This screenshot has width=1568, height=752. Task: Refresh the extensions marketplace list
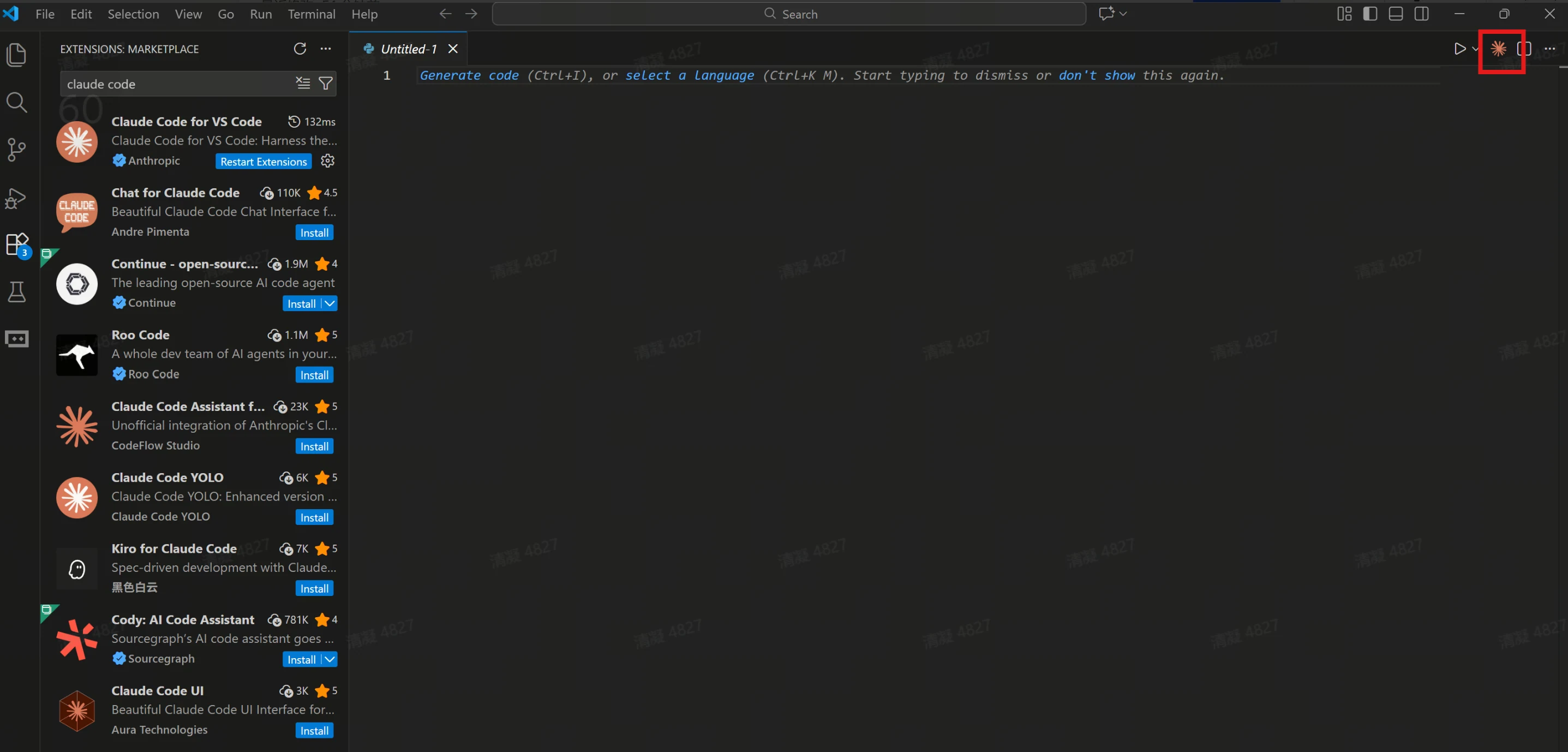click(x=300, y=49)
